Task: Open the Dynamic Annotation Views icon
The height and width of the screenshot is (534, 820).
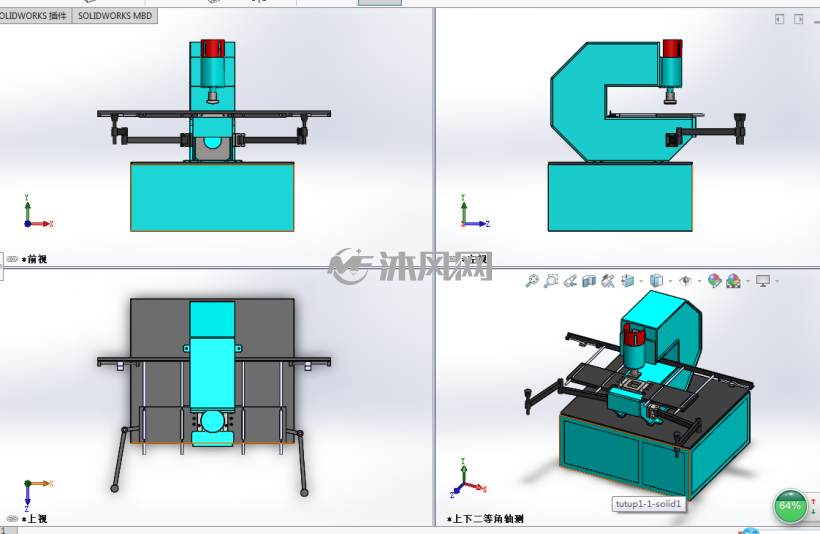Action: (608, 281)
